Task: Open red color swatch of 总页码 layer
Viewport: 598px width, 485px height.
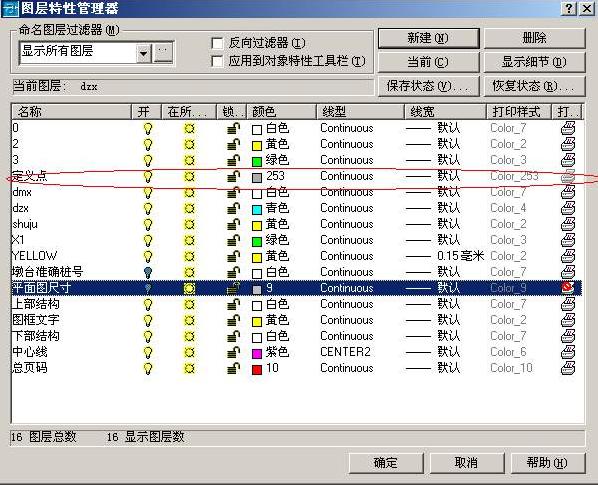Action: pyautogui.click(x=257, y=369)
